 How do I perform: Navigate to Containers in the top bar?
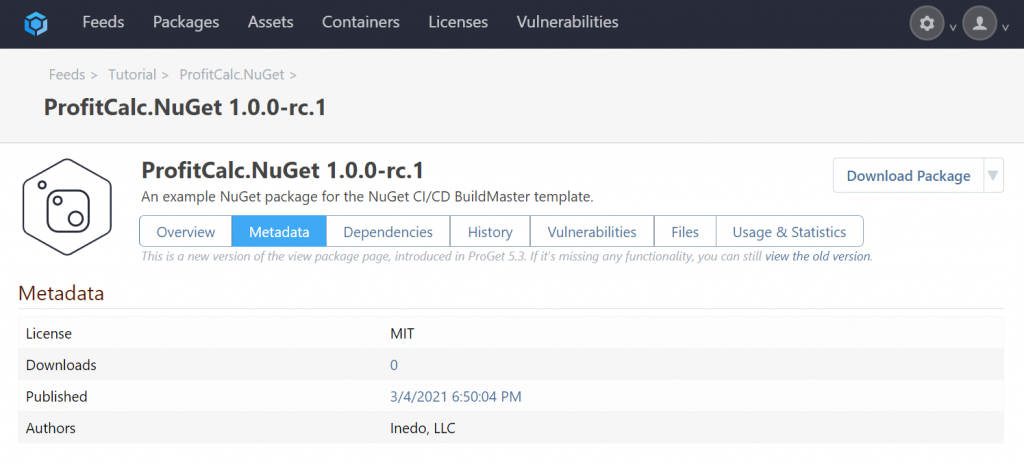[361, 22]
